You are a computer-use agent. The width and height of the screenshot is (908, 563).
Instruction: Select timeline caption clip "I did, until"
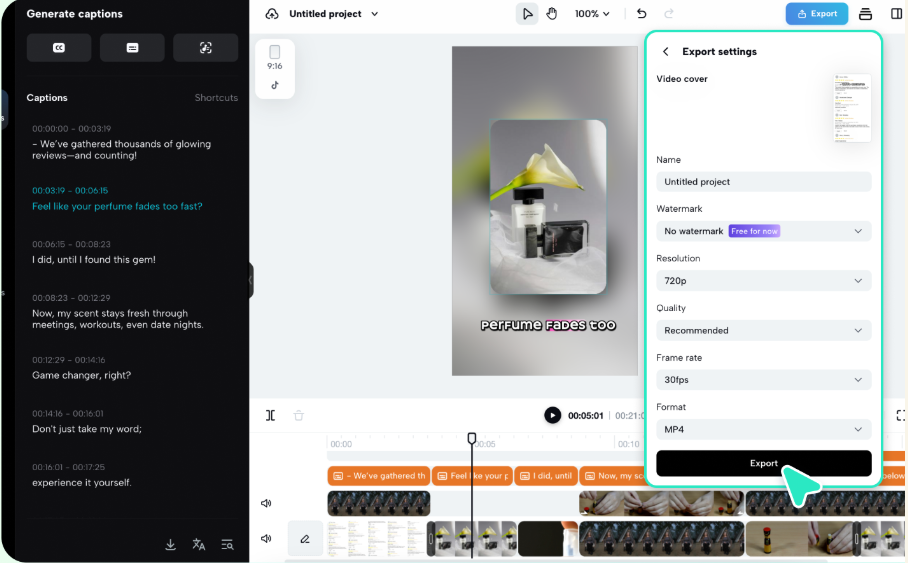click(547, 476)
